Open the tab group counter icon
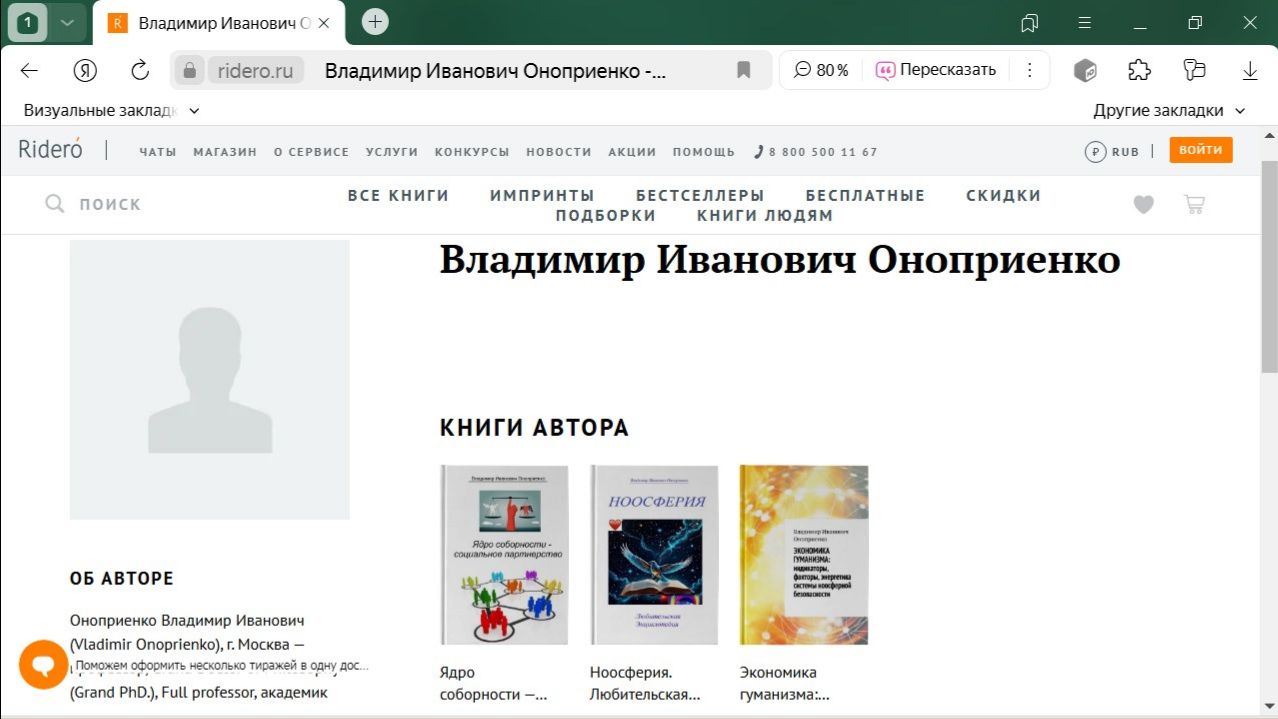The image size is (1278, 719). (x=27, y=22)
